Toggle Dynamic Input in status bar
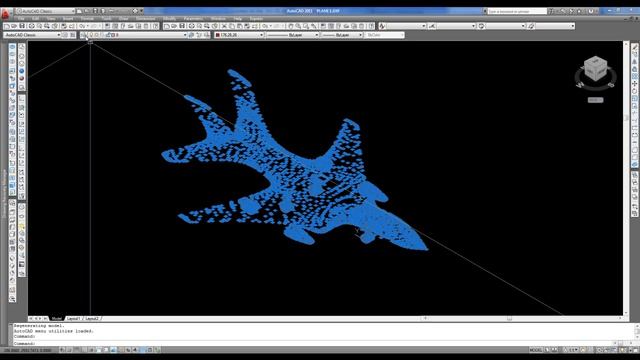640x360 pixels. pyautogui.click(x=127, y=350)
